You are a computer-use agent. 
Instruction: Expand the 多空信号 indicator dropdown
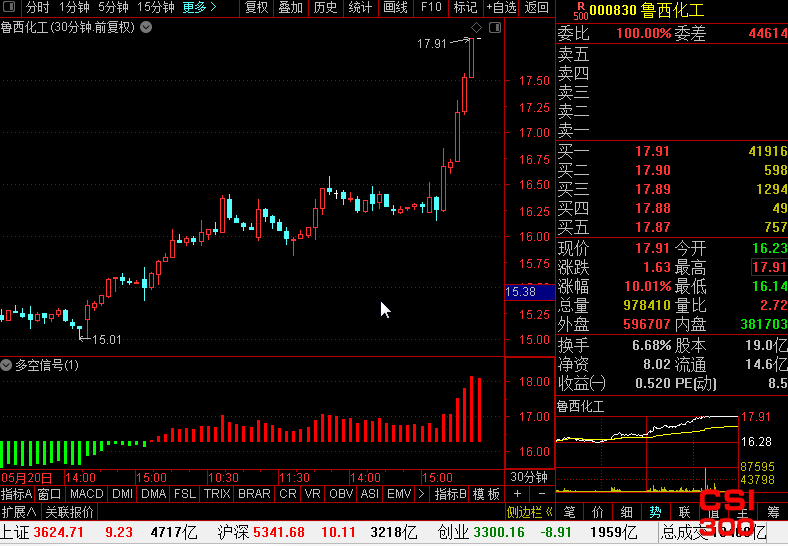pos(6,365)
